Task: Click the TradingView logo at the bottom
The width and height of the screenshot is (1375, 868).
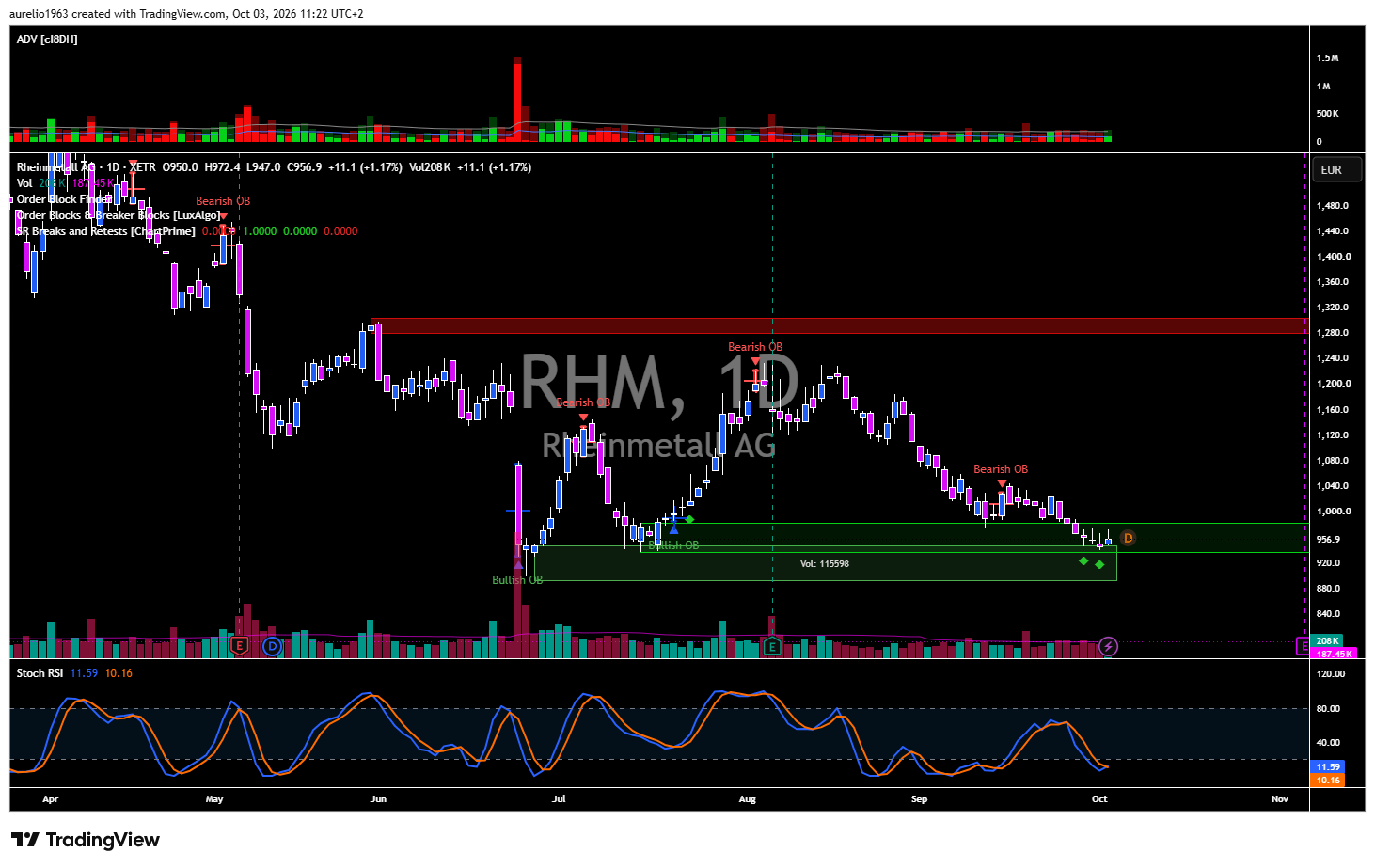Action: (x=86, y=840)
